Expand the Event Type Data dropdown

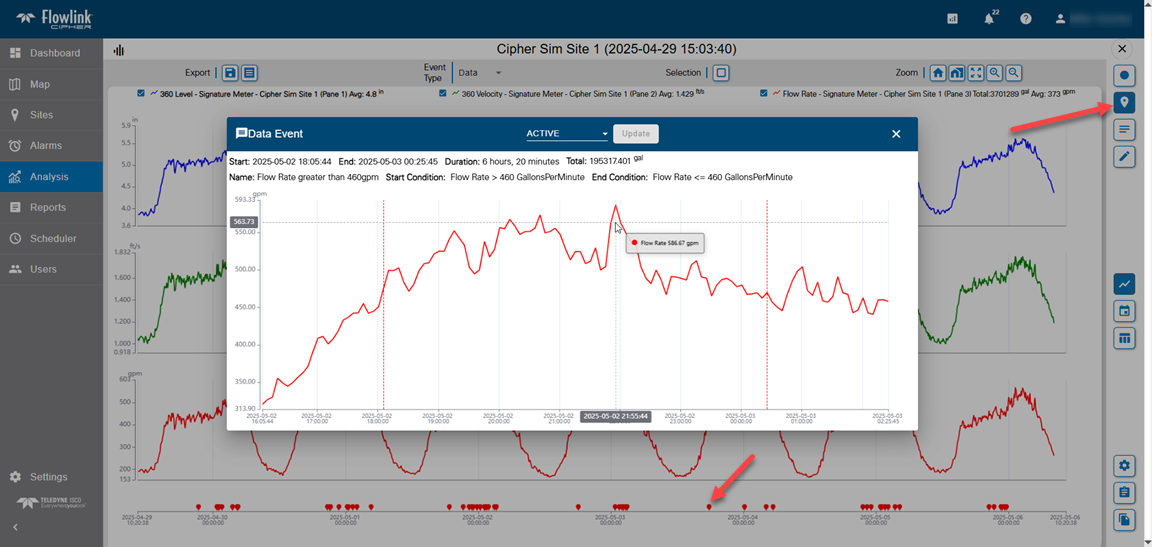click(480, 73)
